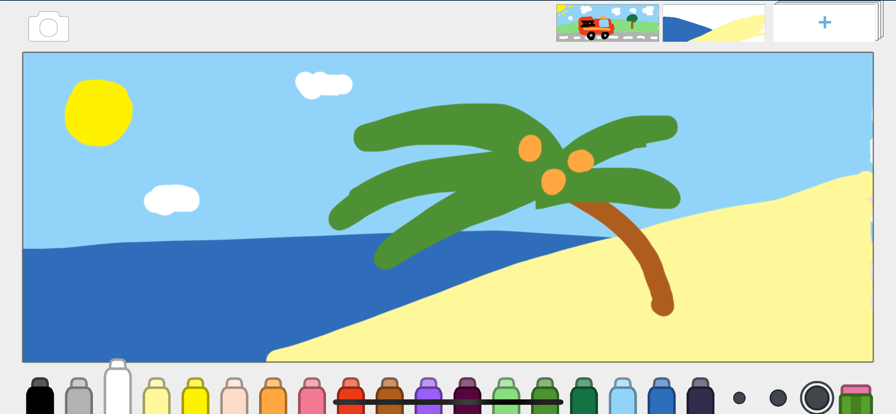The height and width of the screenshot is (414, 896).
Task: Choose the dark navy marker
Action: (701, 396)
